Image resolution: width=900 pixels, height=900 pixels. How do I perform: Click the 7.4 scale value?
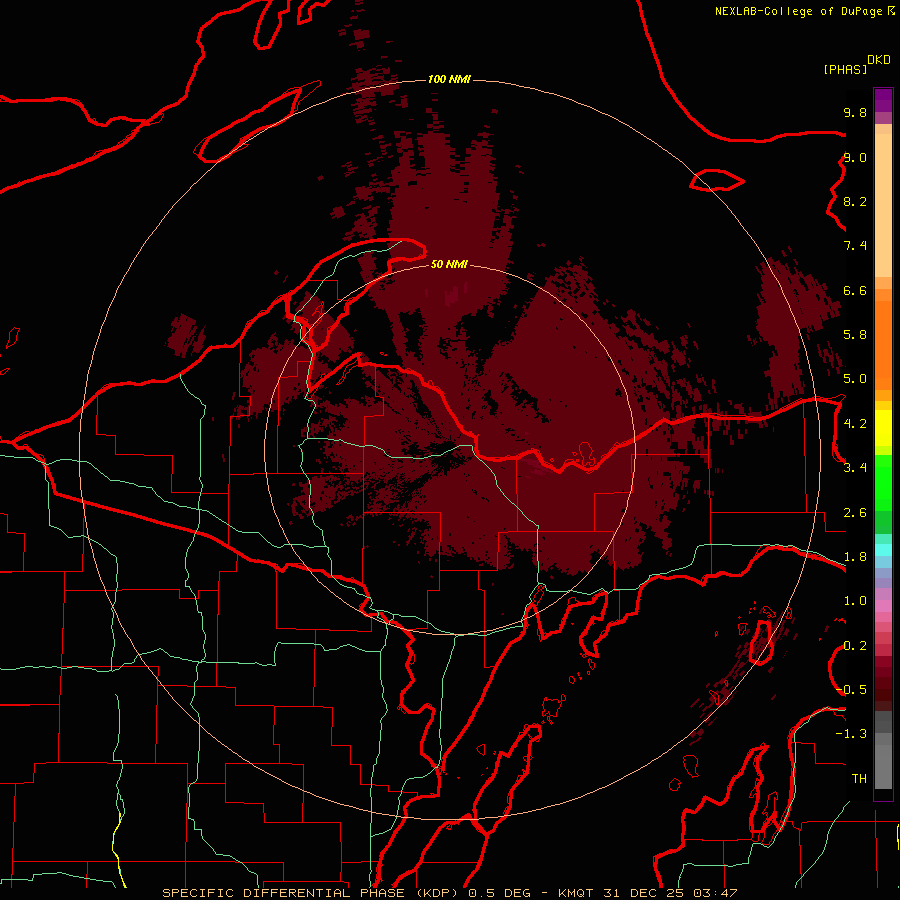click(855, 246)
